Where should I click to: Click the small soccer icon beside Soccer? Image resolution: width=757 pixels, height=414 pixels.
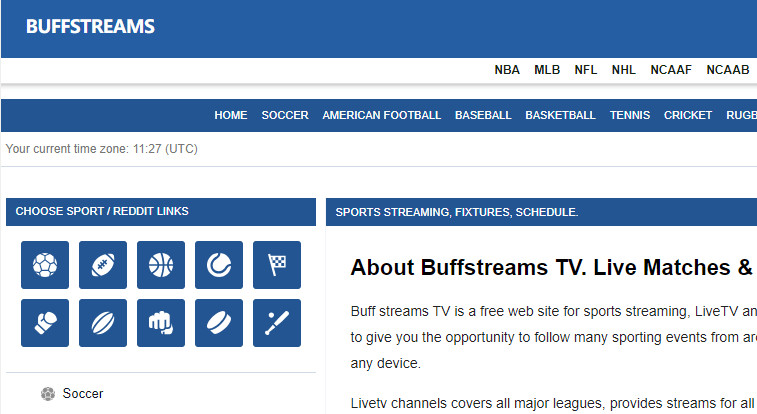(48, 394)
